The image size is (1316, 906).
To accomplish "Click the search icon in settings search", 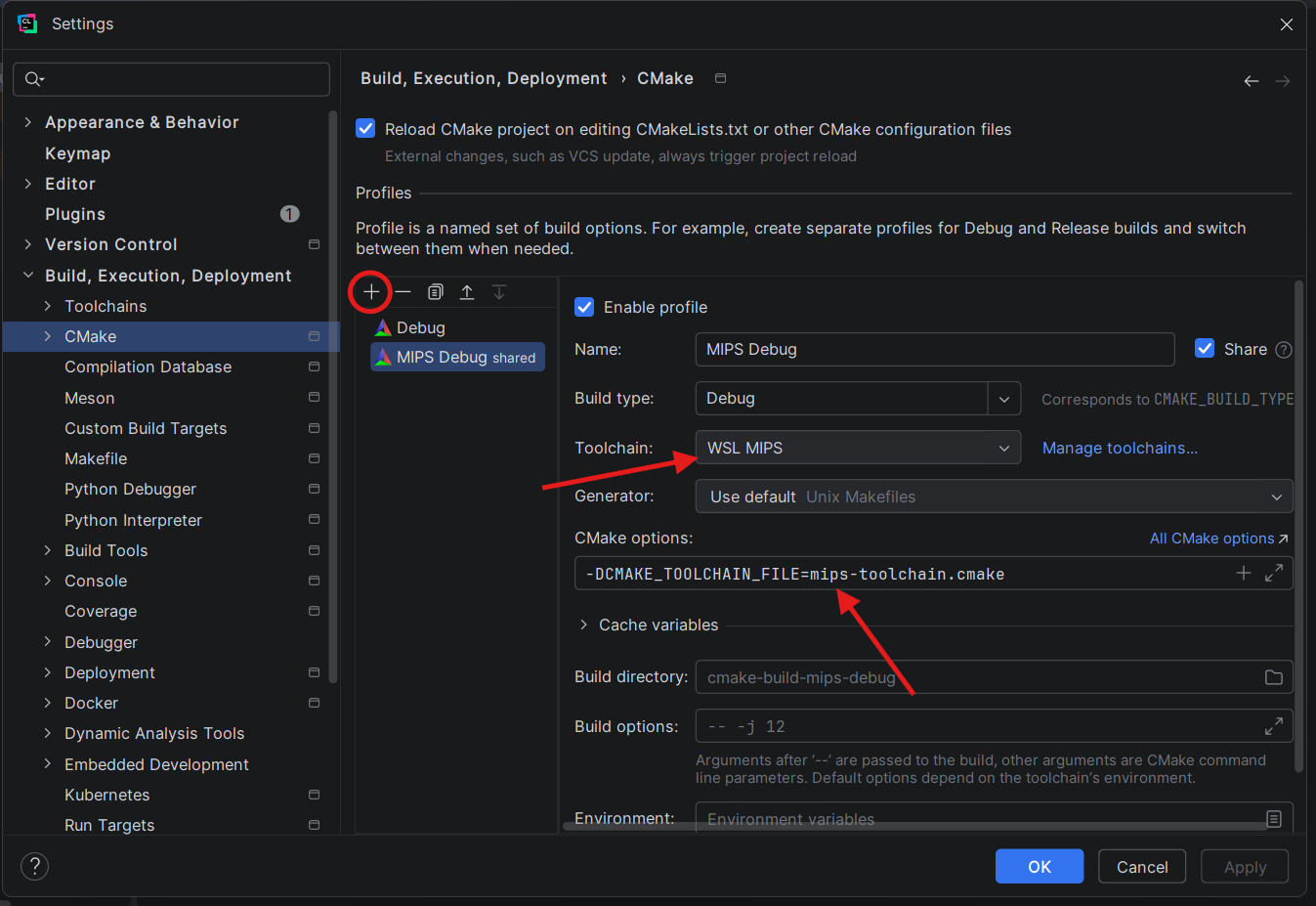I will click(x=34, y=79).
